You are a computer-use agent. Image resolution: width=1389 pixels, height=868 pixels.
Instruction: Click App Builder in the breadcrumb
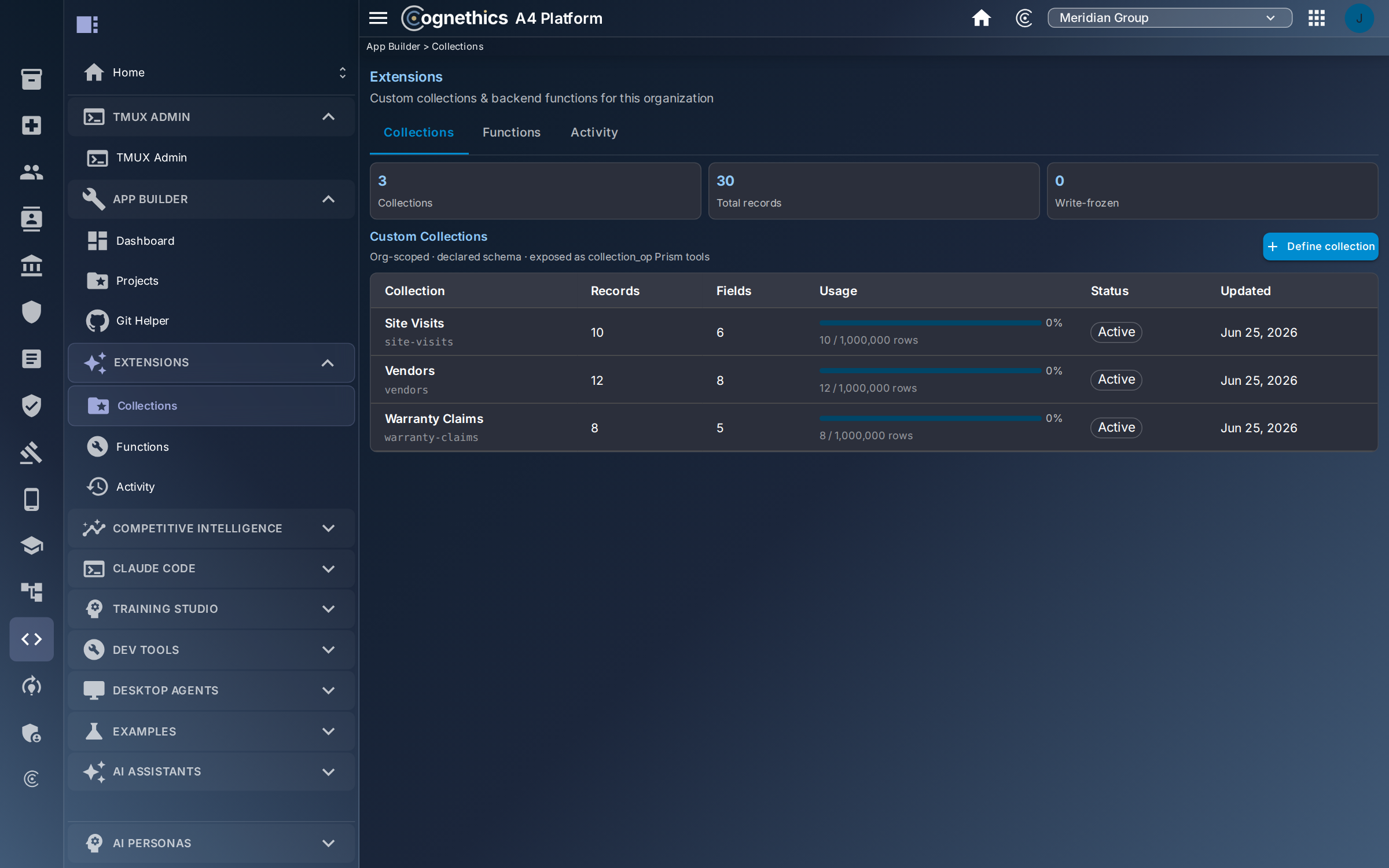pyautogui.click(x=393, y=46)
